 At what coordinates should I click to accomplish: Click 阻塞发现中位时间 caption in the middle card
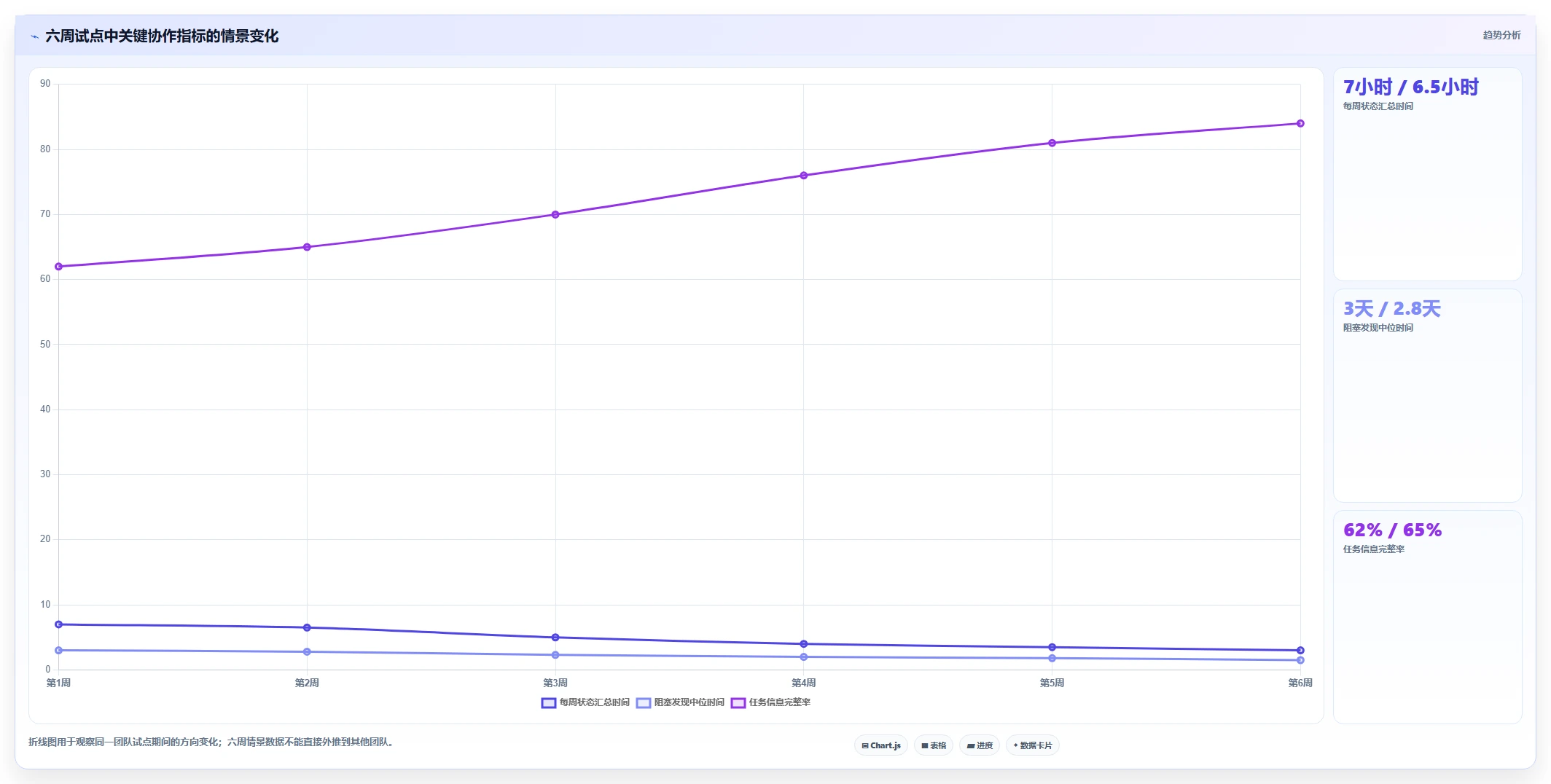point(1378,328)
